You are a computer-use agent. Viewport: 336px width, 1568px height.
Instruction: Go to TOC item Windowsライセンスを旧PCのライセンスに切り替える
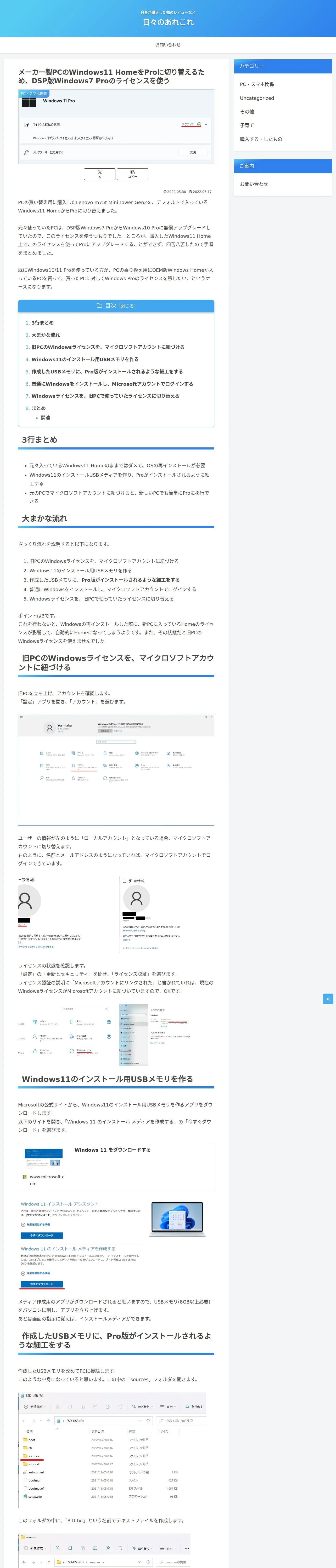(105, 396)
